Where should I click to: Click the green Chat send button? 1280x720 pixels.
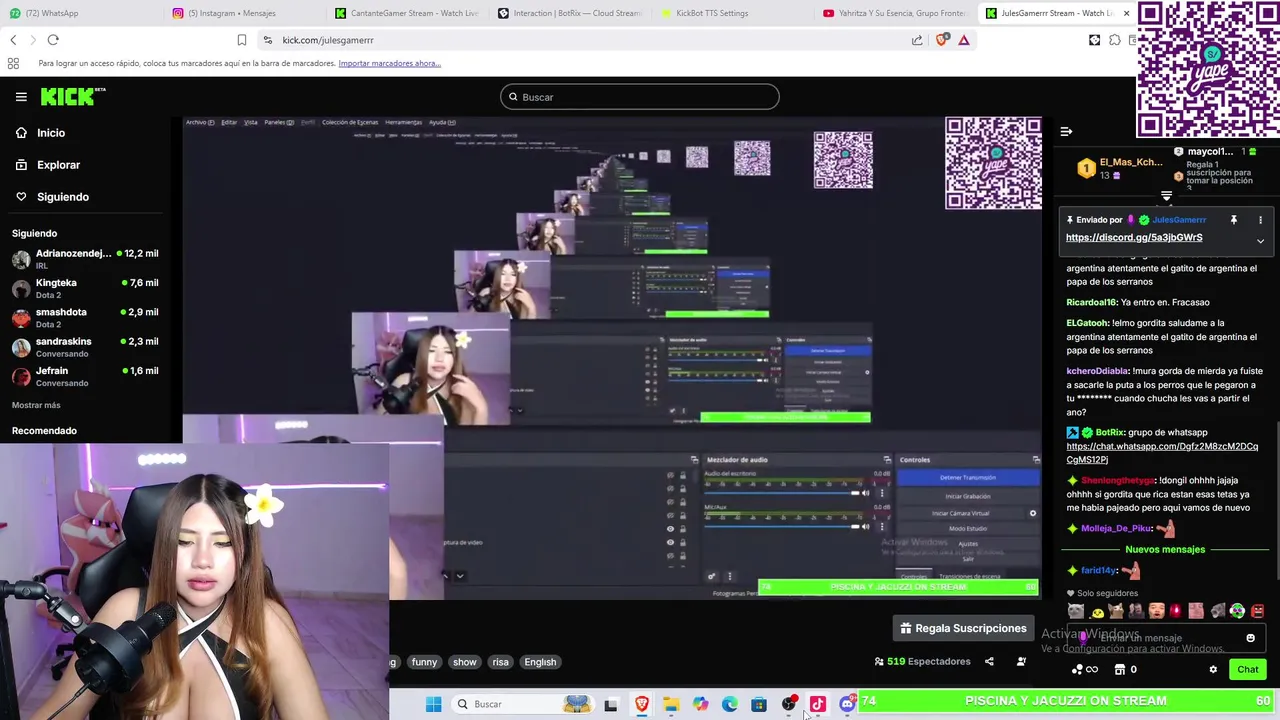(x=1248, y=670)
